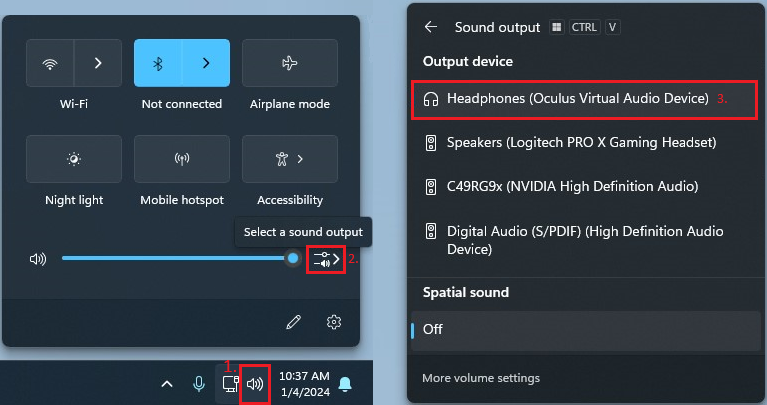Click the pencil edit quick settings icon
767x405 pixels.
(293, 322)
